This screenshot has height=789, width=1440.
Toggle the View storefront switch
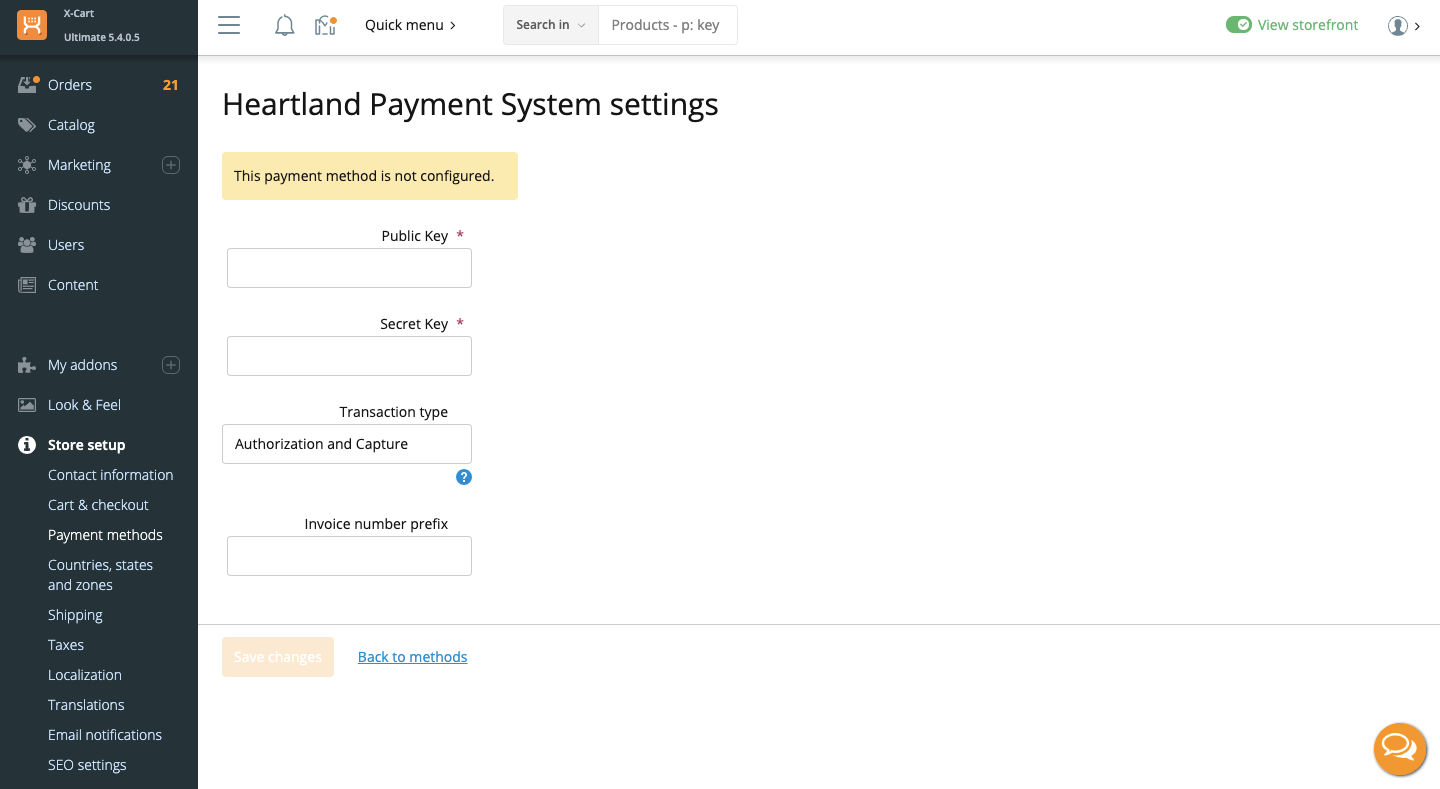click(x=1239, y=25)
